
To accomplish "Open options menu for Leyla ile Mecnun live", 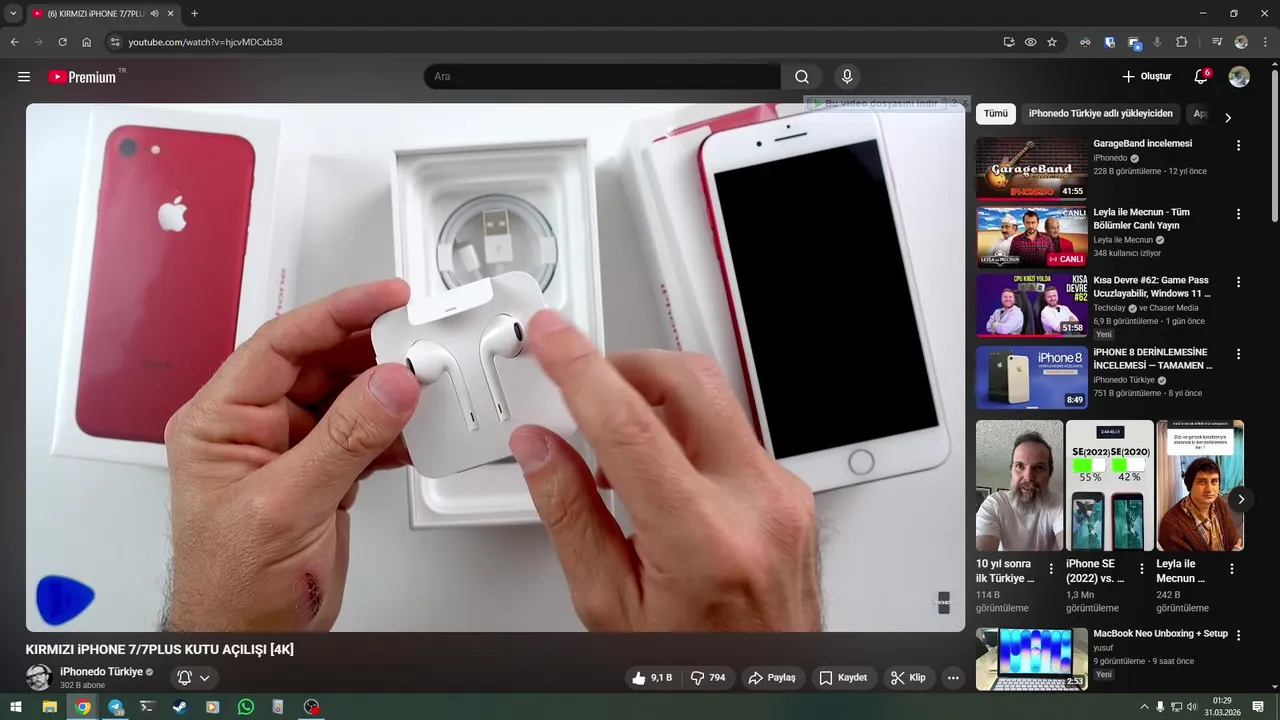I will (1238, 214).
